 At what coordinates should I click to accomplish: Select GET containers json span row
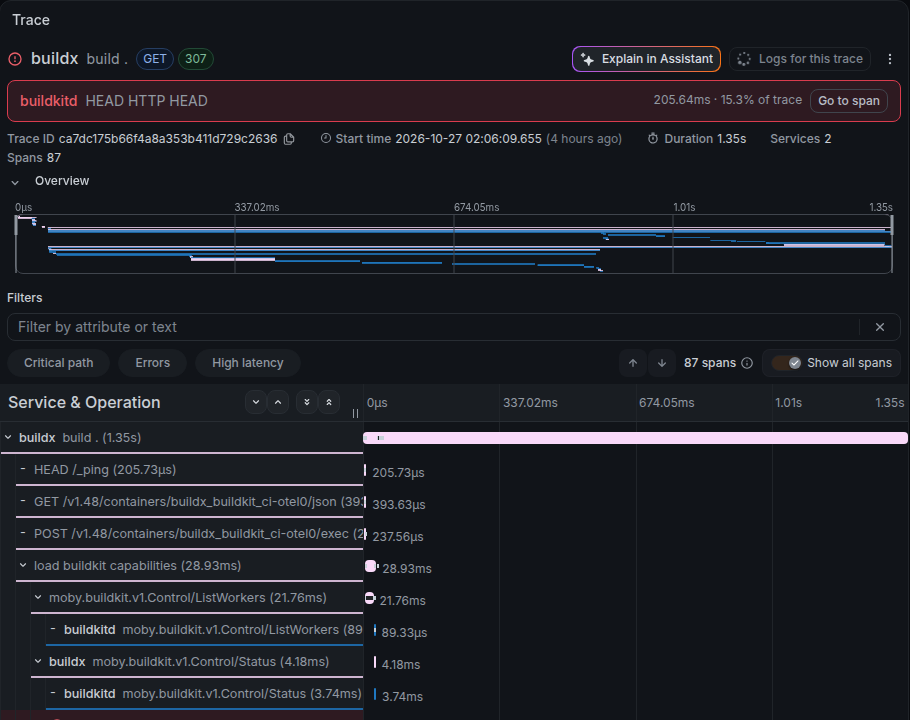coord(189,502)
